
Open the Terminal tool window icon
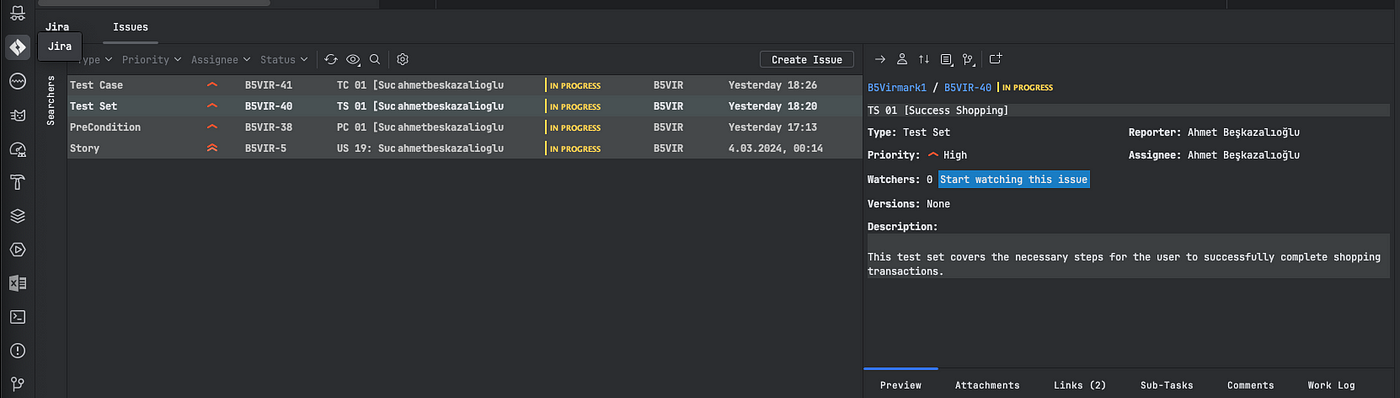pos(17,317)
